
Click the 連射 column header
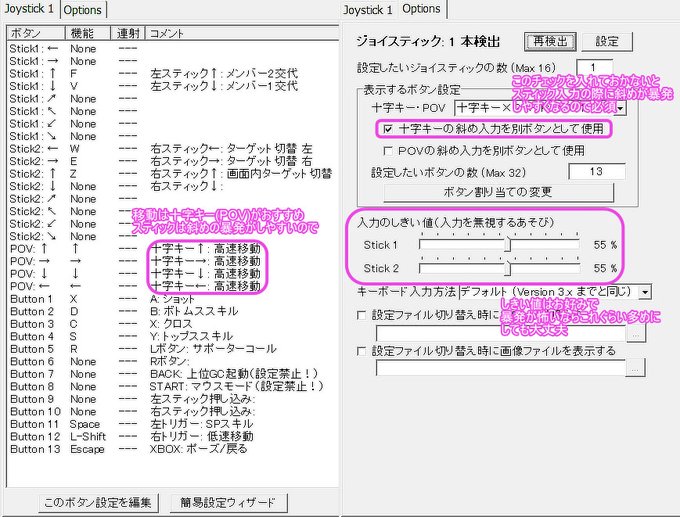click(x=128, y=33)
